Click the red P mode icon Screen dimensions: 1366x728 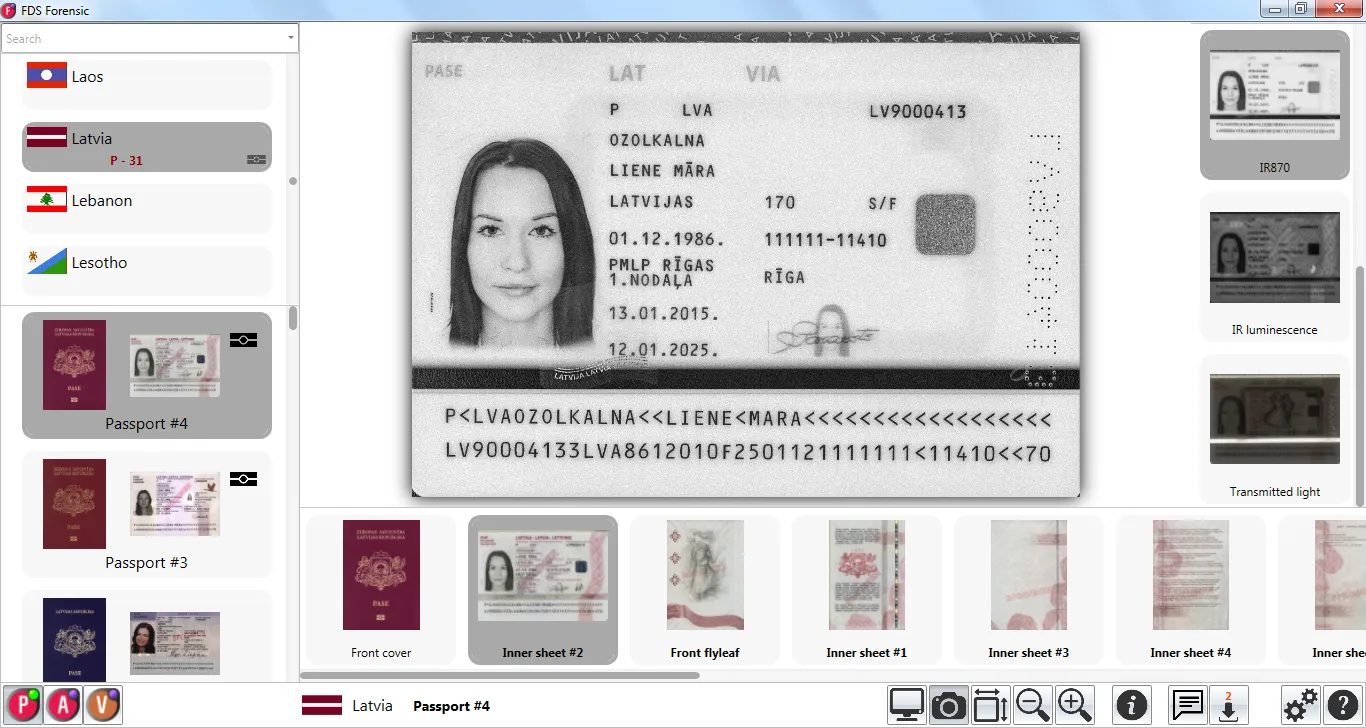[22, 705]
